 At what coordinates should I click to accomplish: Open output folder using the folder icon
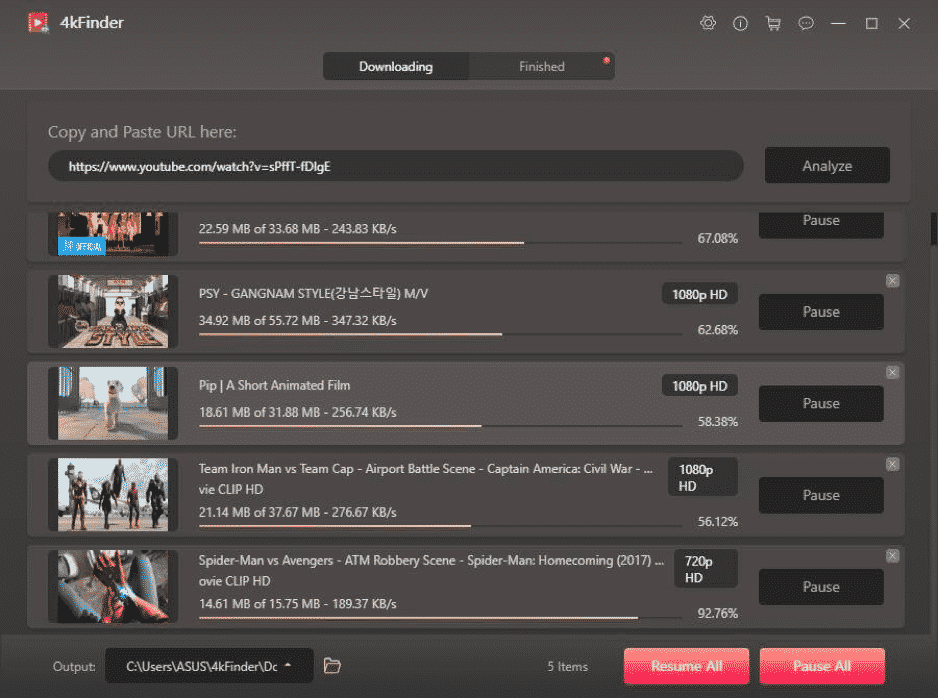tap(332, 665)
